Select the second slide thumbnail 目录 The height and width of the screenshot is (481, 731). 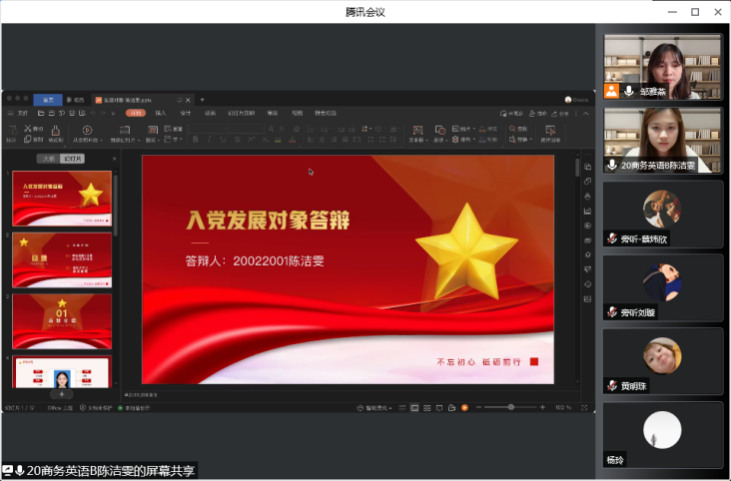point(61,260)
